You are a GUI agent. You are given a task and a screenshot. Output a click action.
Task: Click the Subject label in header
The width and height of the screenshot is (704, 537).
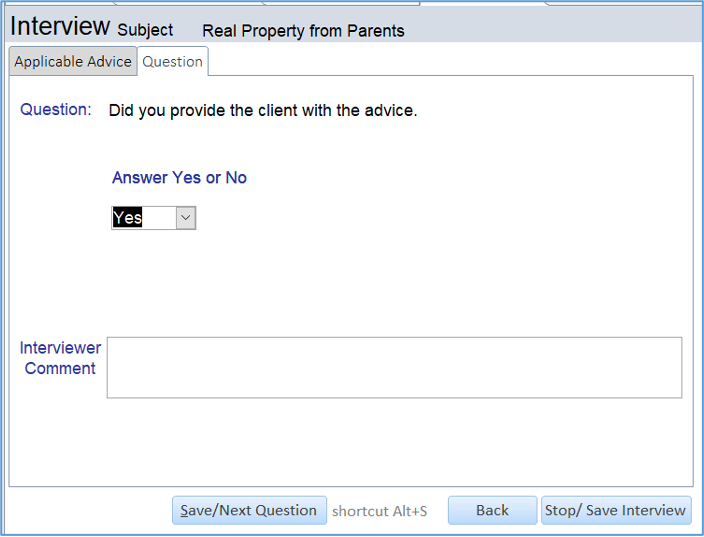tap(145, 30)
